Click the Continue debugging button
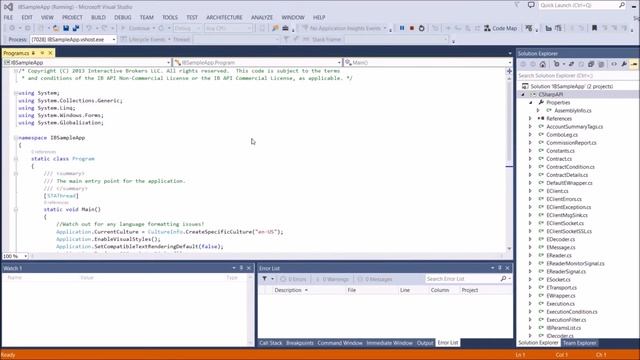This screenshot has height=360, width=640. pos(136,28)
